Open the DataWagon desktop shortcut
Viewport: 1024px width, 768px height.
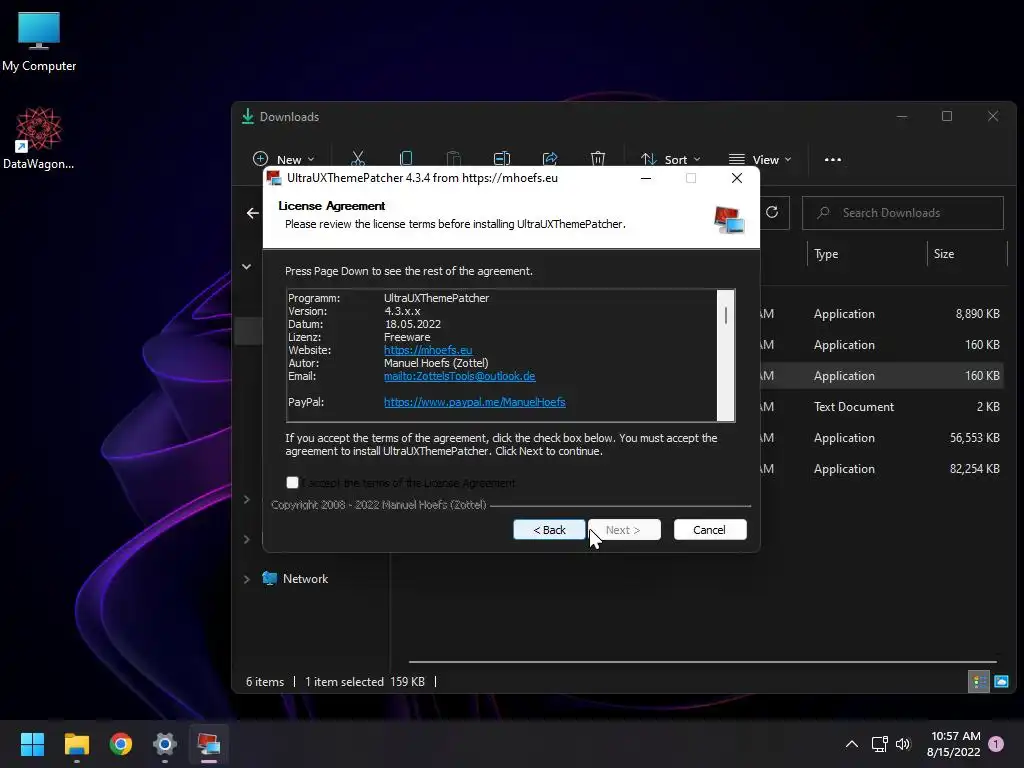tap(39, 138)
